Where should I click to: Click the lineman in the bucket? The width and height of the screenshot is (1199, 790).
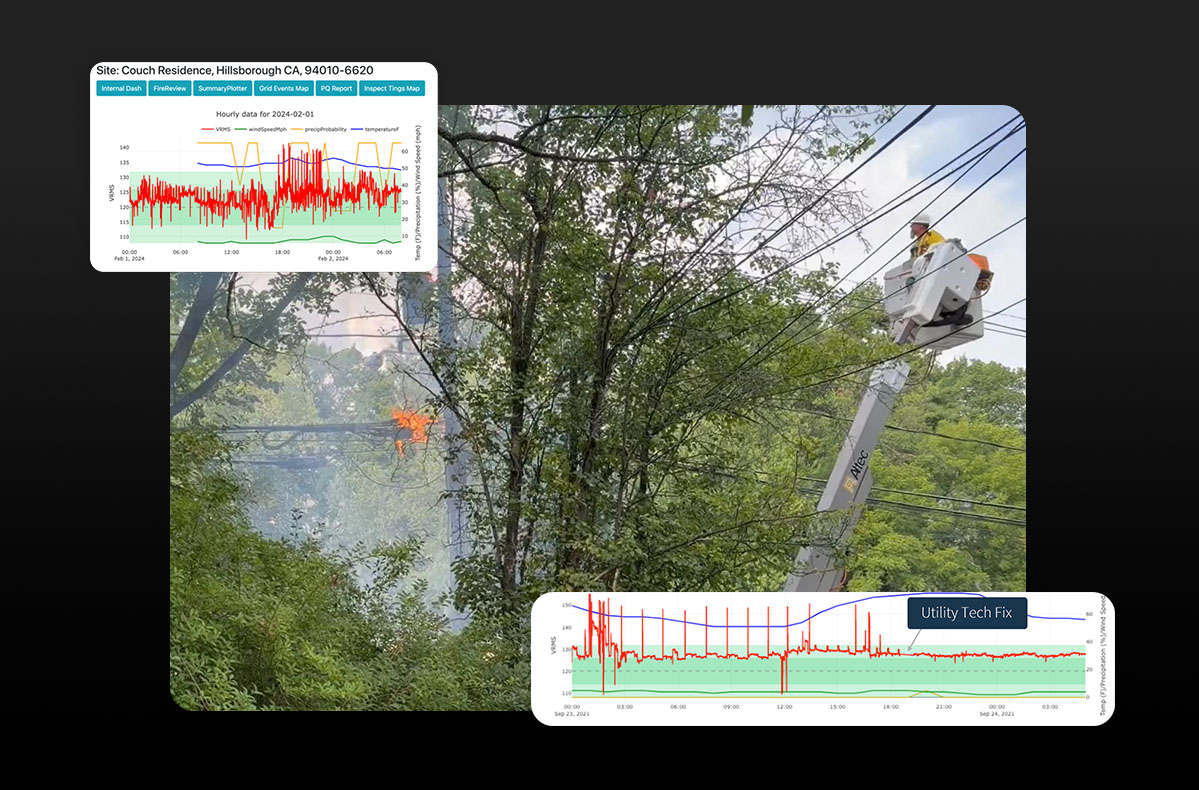[x=926, y=236]
